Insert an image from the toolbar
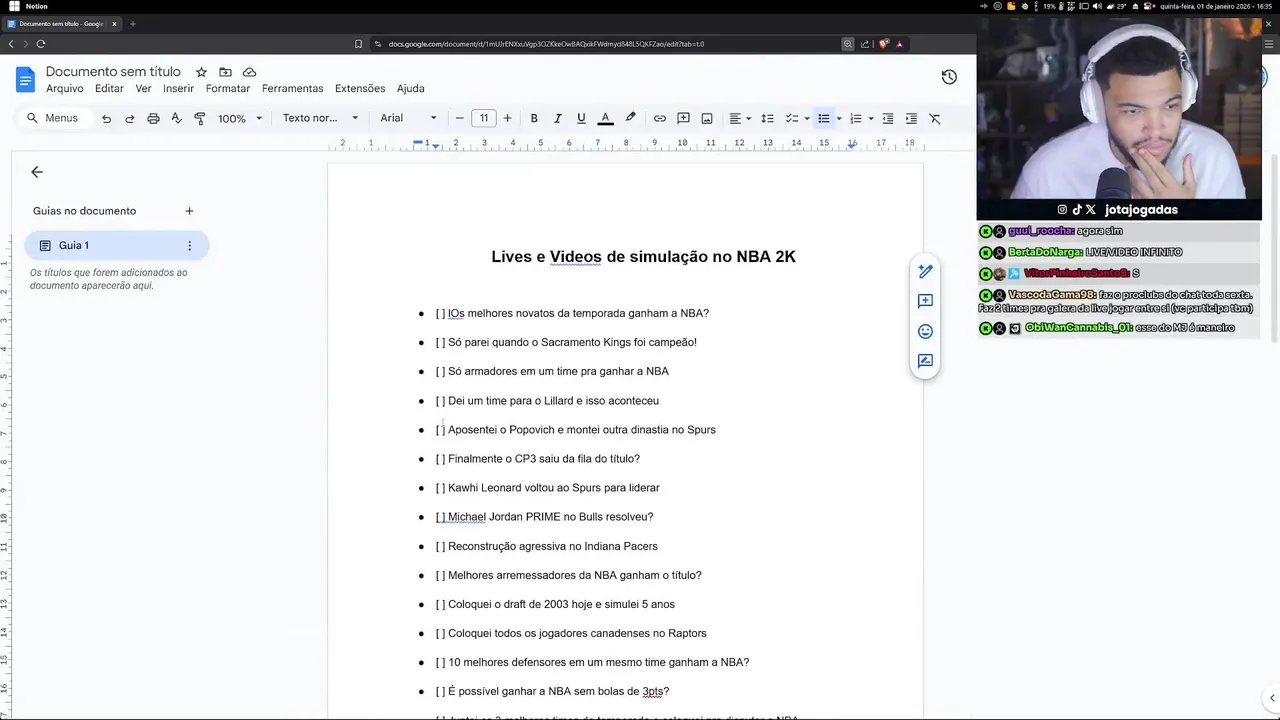This screenshot has height=720, width=1280. (x=707, y=118)
